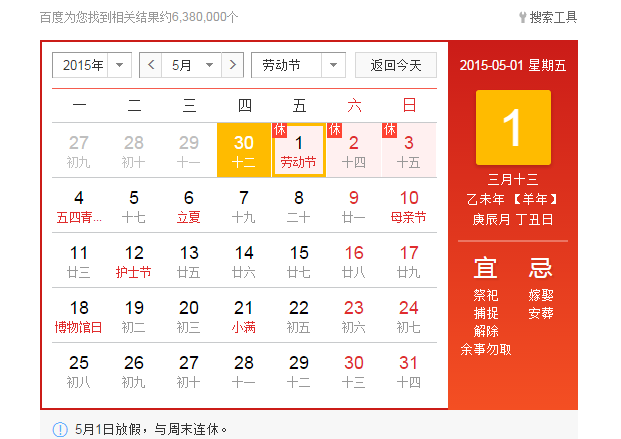Click 解除 under 宜
Viewport: 621px width, 439px height.
[x=486, y=331]
